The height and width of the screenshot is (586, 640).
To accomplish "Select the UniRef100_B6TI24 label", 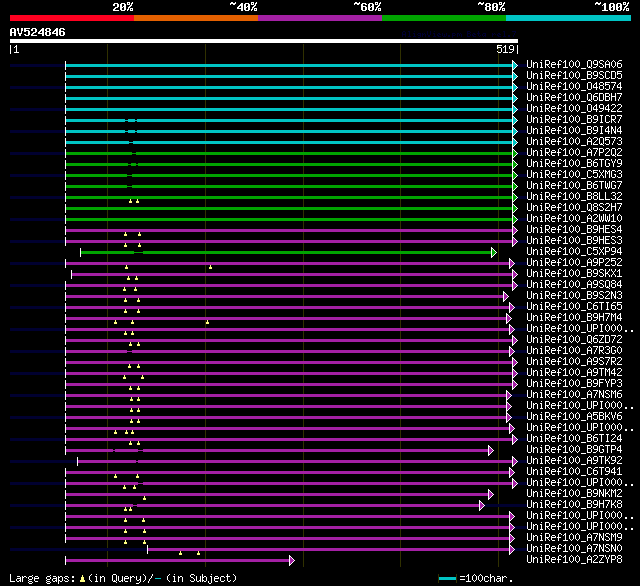I will point(574,439).
